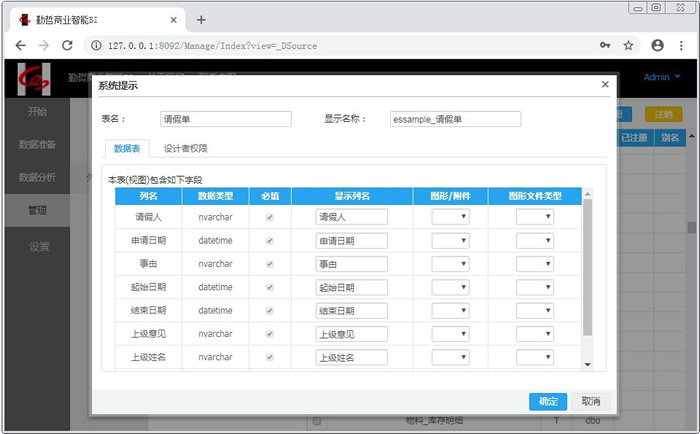Toggle the 必填 checkbox for 事由
This screenshot has height=434, width=700.
268,264
